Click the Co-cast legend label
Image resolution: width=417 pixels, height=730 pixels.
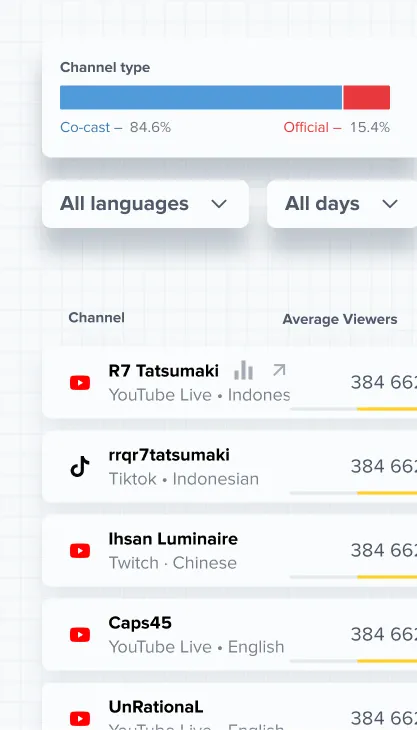click(85, 127)
